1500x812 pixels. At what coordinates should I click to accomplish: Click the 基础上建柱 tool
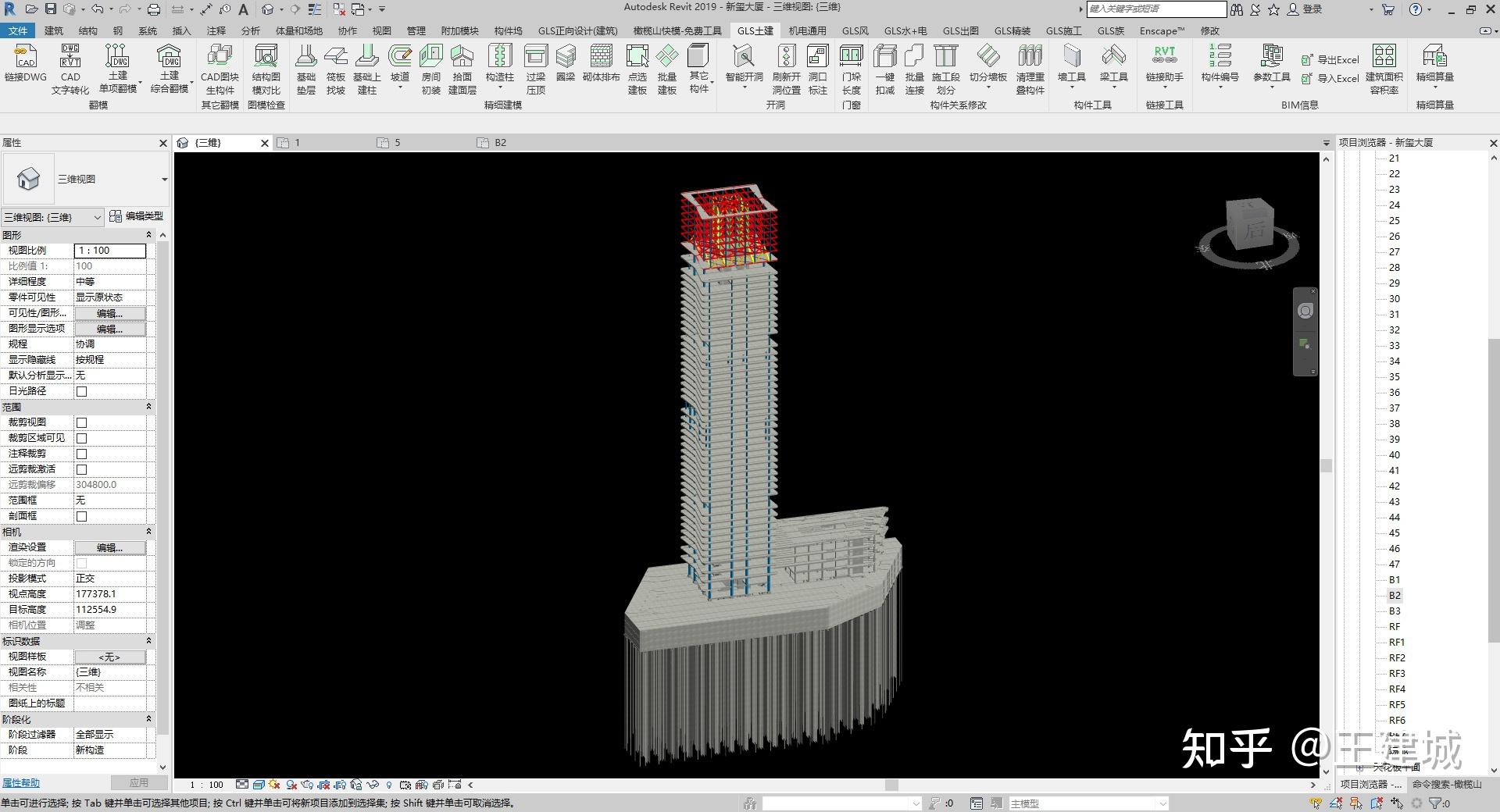(x=367, y=69)
